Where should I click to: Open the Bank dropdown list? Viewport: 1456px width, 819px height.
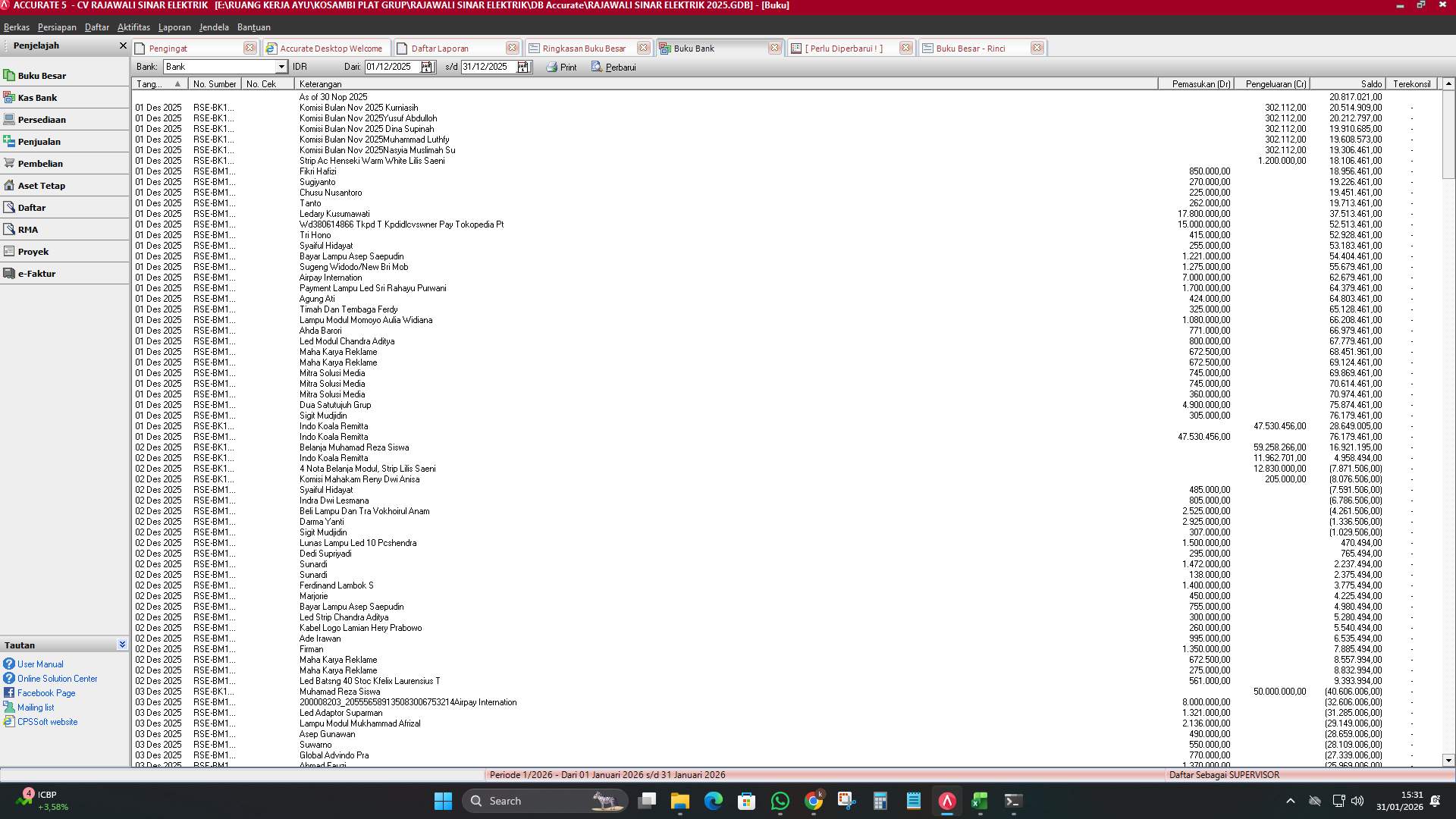click(281, 67)
